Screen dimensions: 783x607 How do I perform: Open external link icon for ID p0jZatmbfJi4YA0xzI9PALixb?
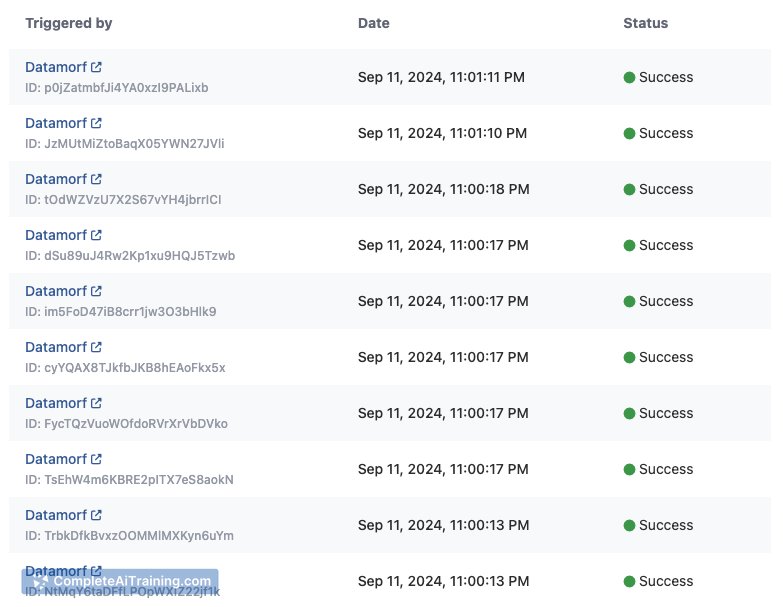(96, 67)
